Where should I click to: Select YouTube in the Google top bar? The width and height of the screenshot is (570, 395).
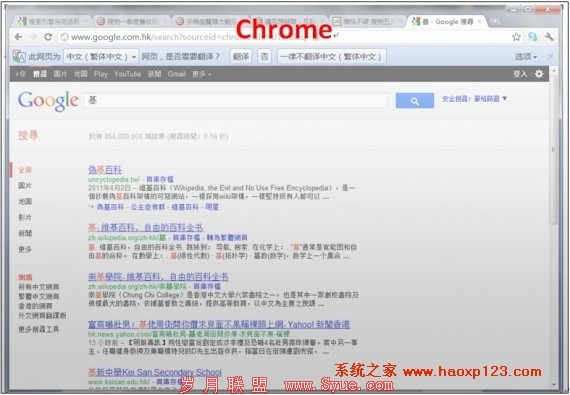128,74
